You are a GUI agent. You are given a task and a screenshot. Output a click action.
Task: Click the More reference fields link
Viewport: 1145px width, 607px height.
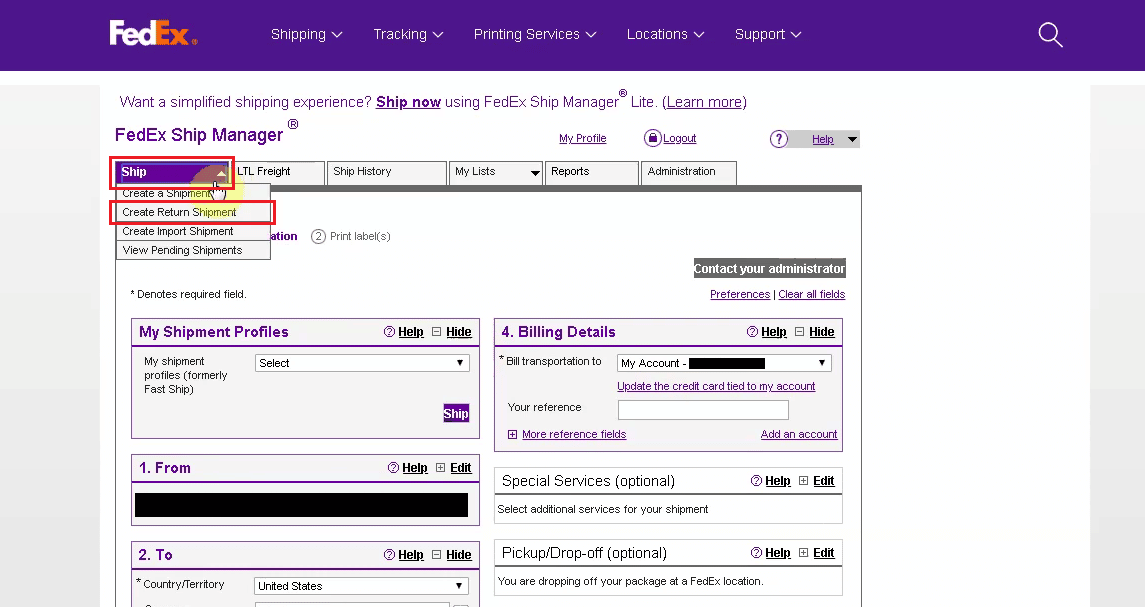point(574,435)
